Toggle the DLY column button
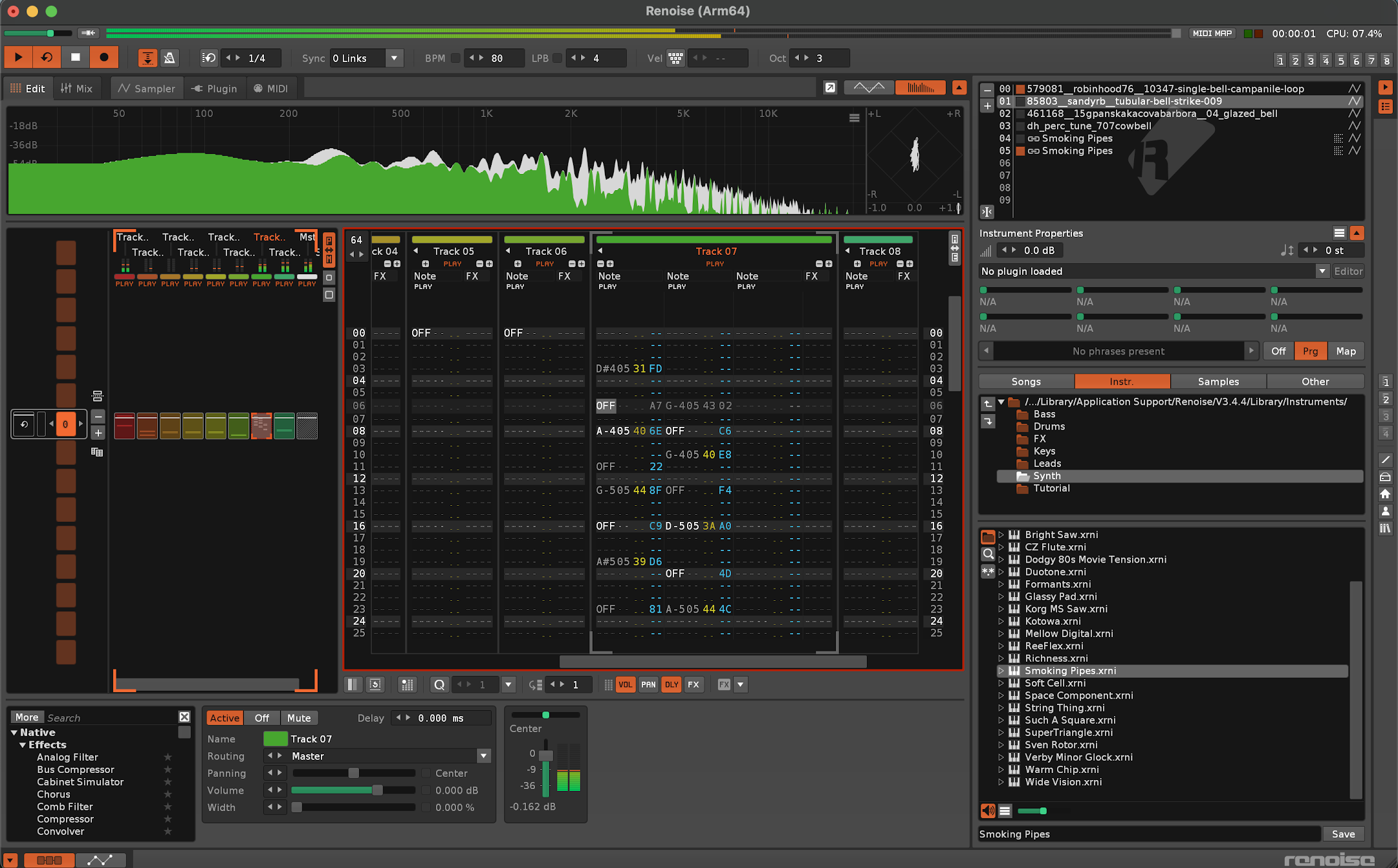Screen dimensions: 1398x868 (x=672, y=684)
